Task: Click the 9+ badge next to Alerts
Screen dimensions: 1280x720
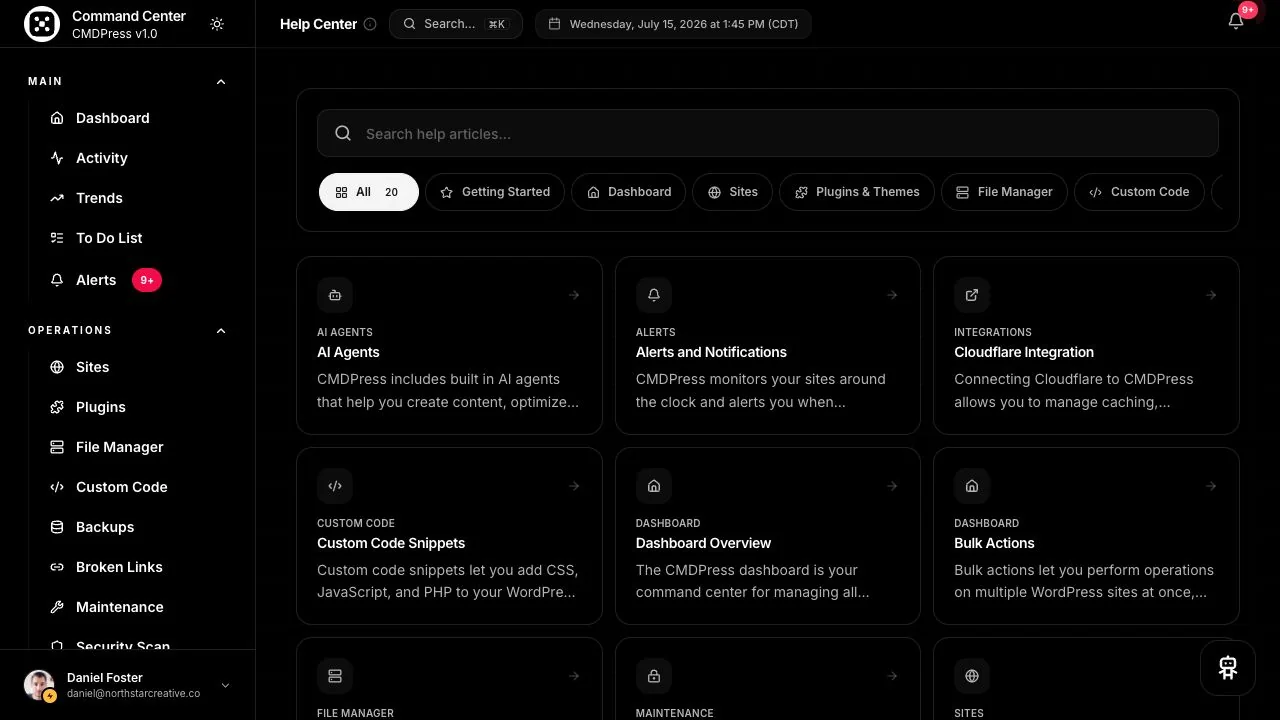Action: tap(147, 280)
